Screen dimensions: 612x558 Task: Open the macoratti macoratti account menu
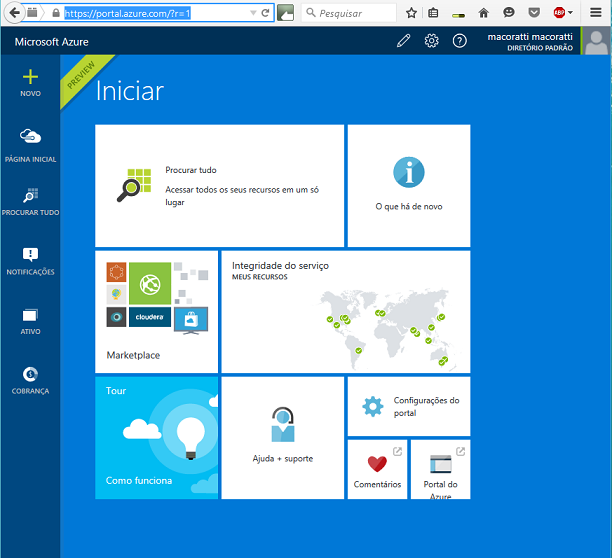530,41
